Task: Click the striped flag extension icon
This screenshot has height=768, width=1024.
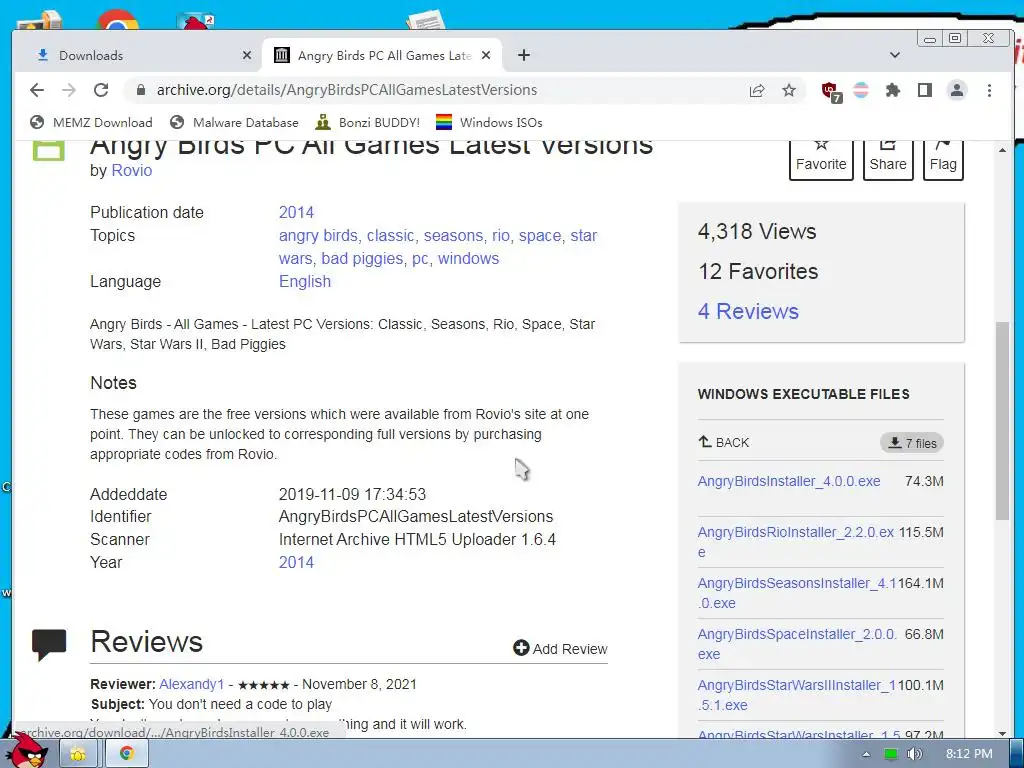Action: pyautogui.click(x=861, y=90)
